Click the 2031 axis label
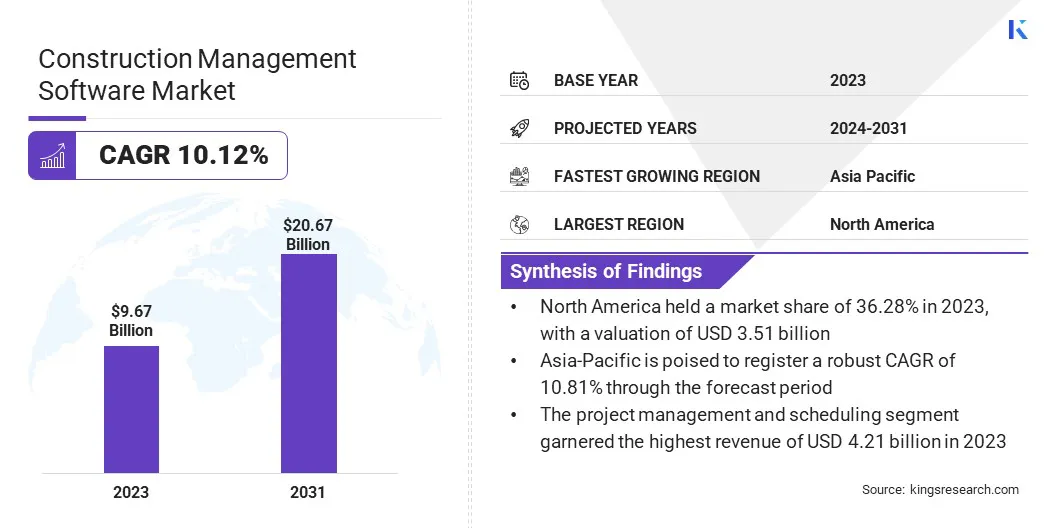This screenshot has height=528, width=1056. (x=308, y=492)
